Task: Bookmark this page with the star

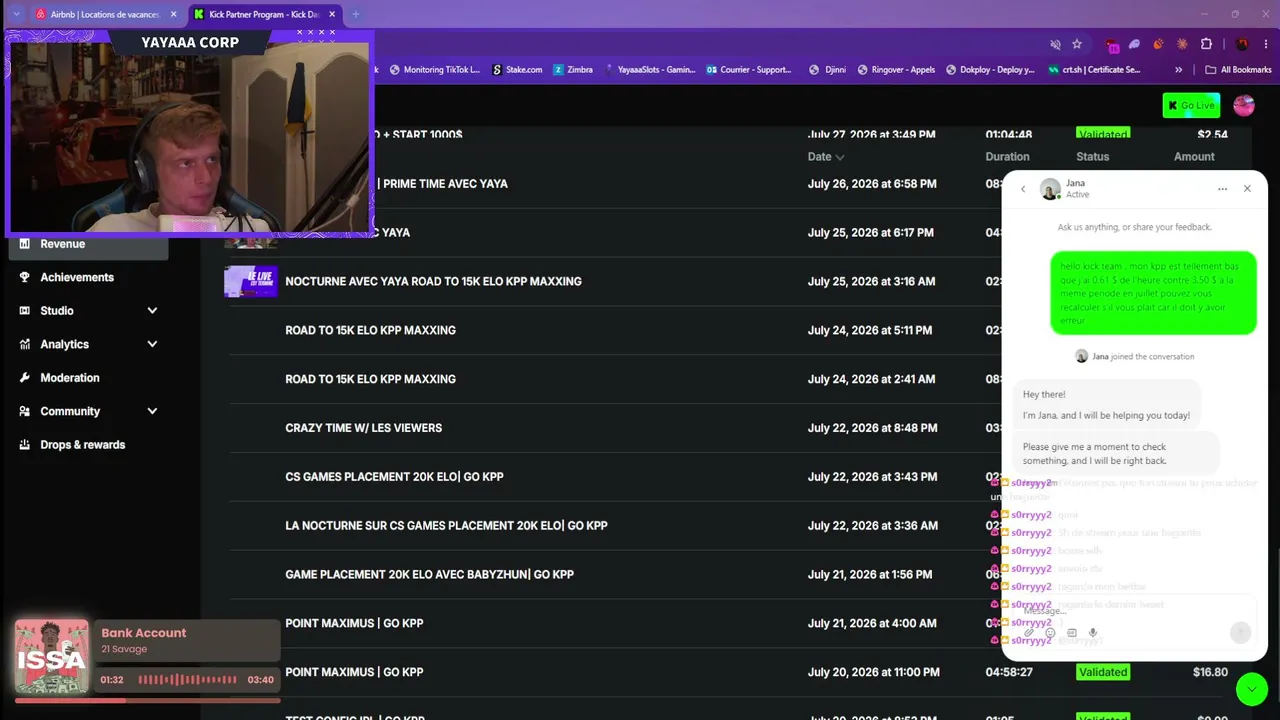Action: coord(1077,44)
